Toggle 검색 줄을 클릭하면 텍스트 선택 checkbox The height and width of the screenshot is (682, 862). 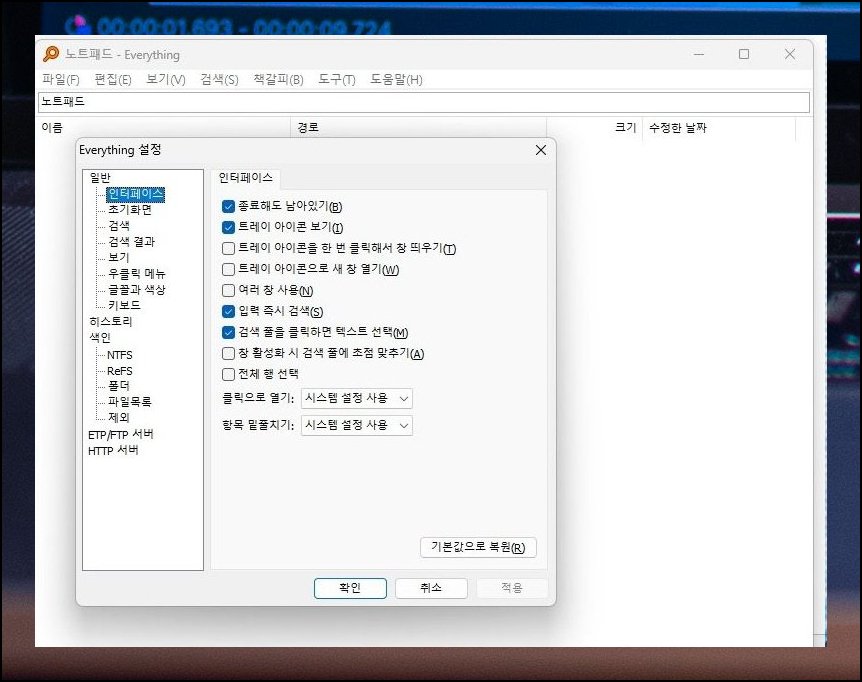(228, 332)
